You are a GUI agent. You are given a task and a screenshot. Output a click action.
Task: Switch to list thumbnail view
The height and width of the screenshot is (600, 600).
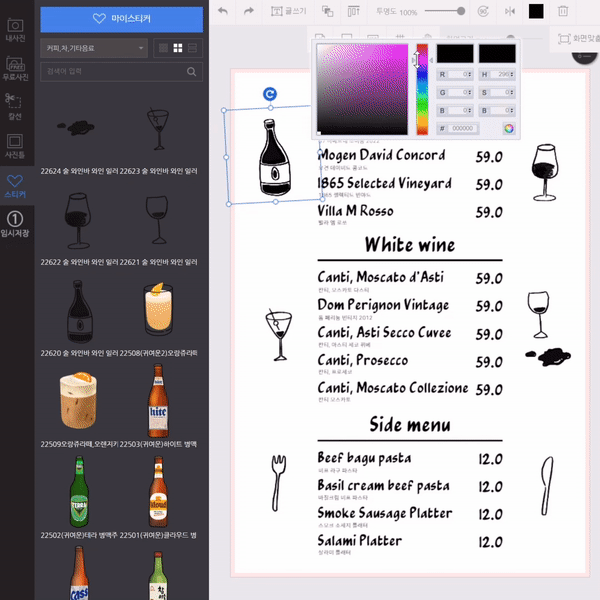[x=192, y=48]
